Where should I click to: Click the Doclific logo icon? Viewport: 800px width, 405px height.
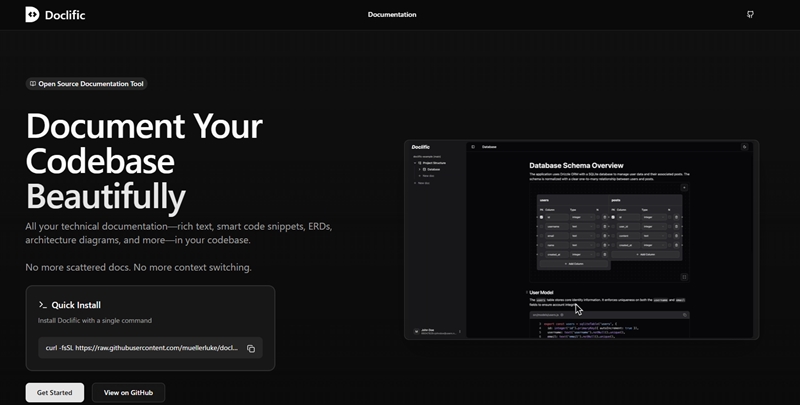coord(32,14)
